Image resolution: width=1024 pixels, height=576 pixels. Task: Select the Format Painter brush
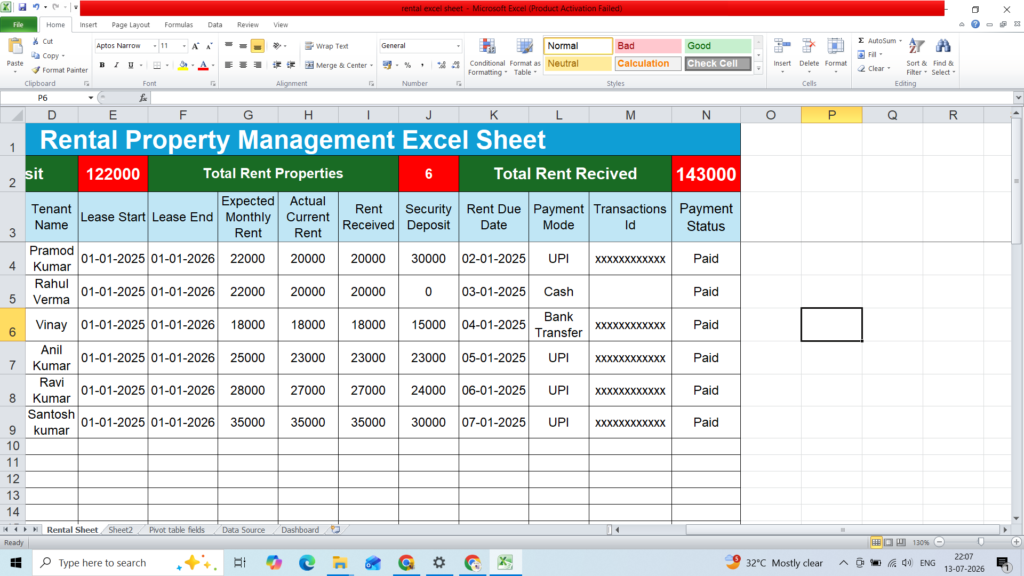(x=36, y=70)
